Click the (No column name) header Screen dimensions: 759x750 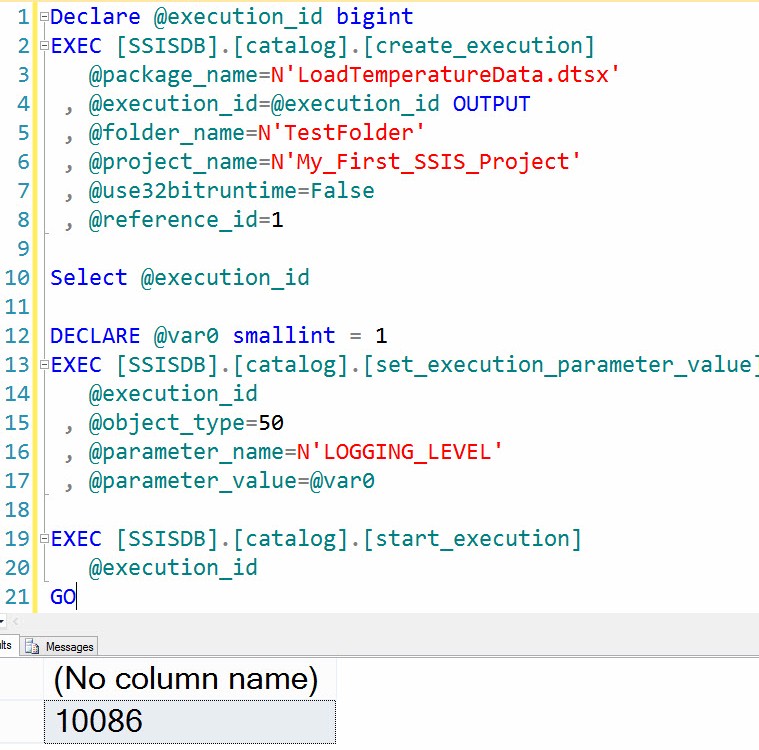tap(190, 679)
